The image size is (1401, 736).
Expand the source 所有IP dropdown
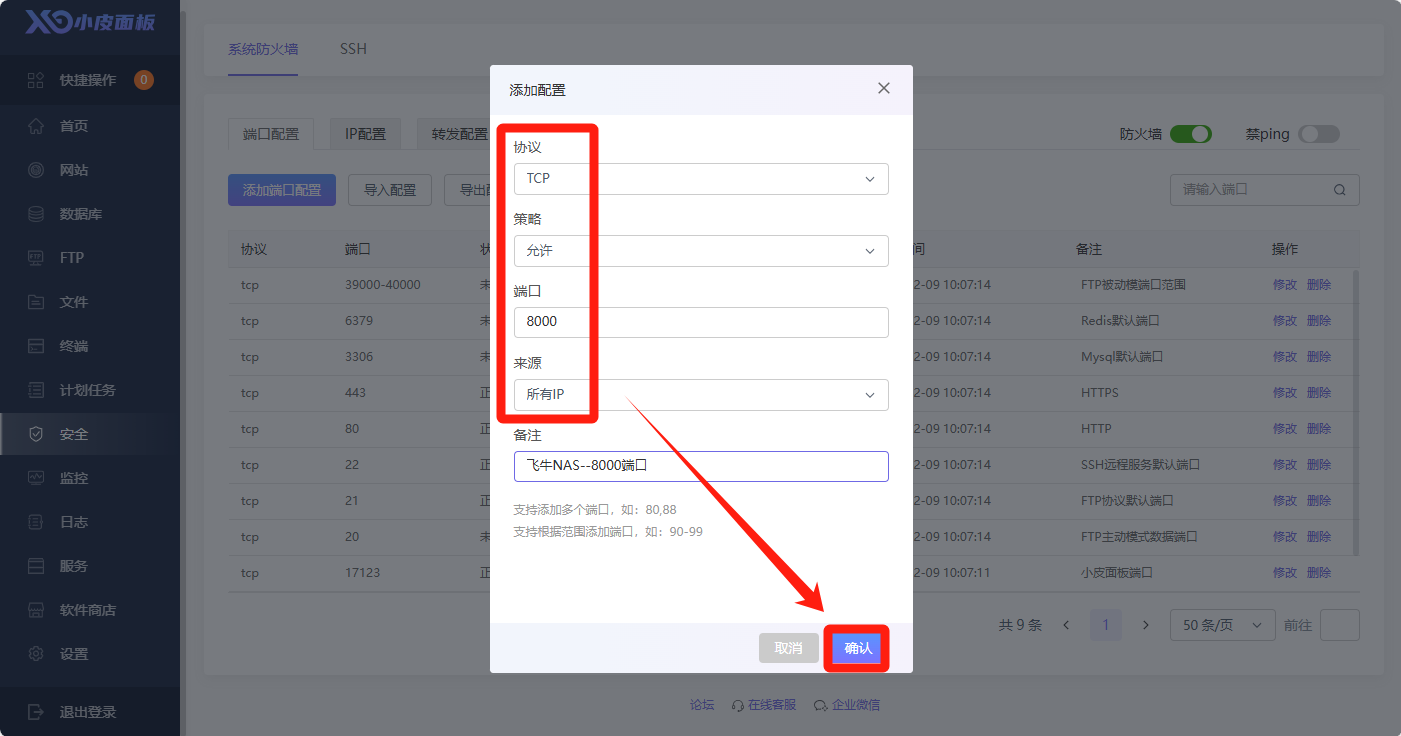pos(700,395)
